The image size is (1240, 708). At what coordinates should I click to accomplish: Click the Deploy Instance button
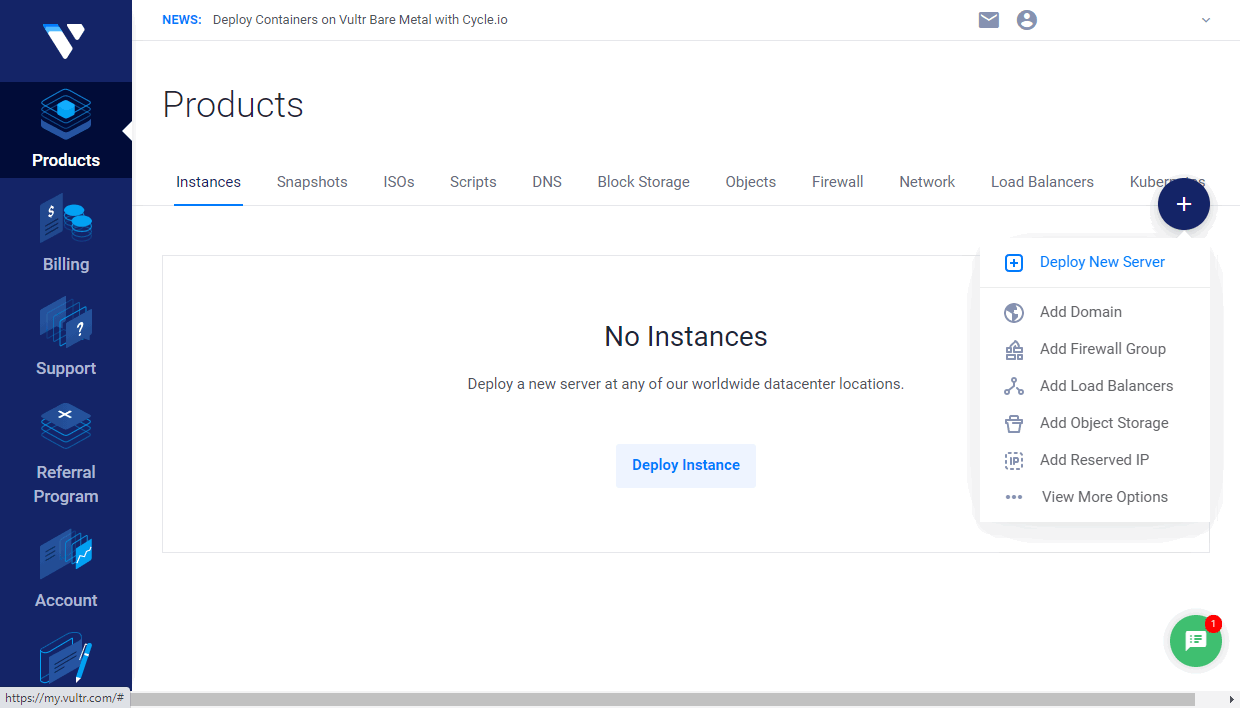pyautogui.click(x=686, y=465)
